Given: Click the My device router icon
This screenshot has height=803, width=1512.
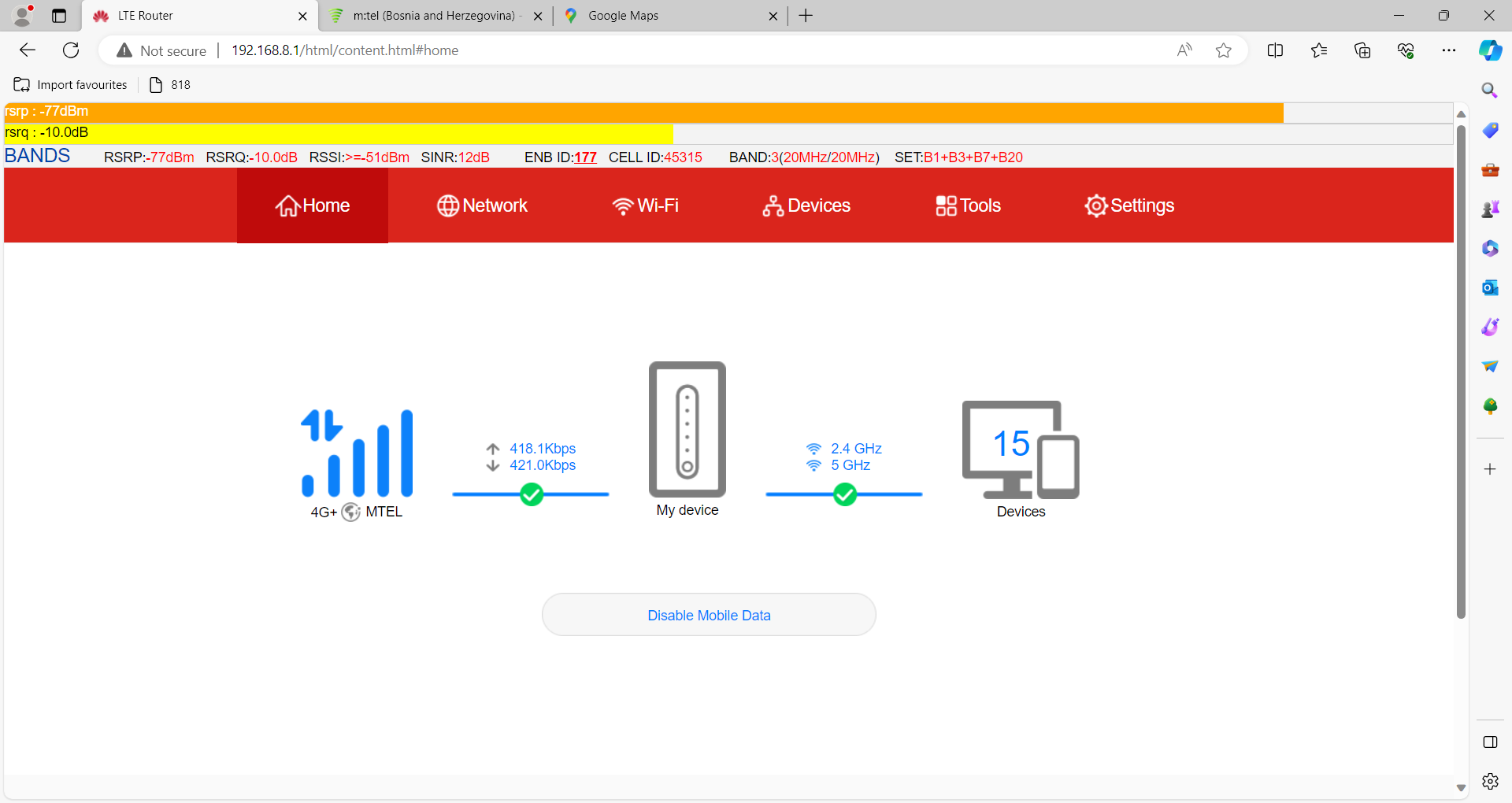Looking at the screenshot, I should tap(687, 429).
